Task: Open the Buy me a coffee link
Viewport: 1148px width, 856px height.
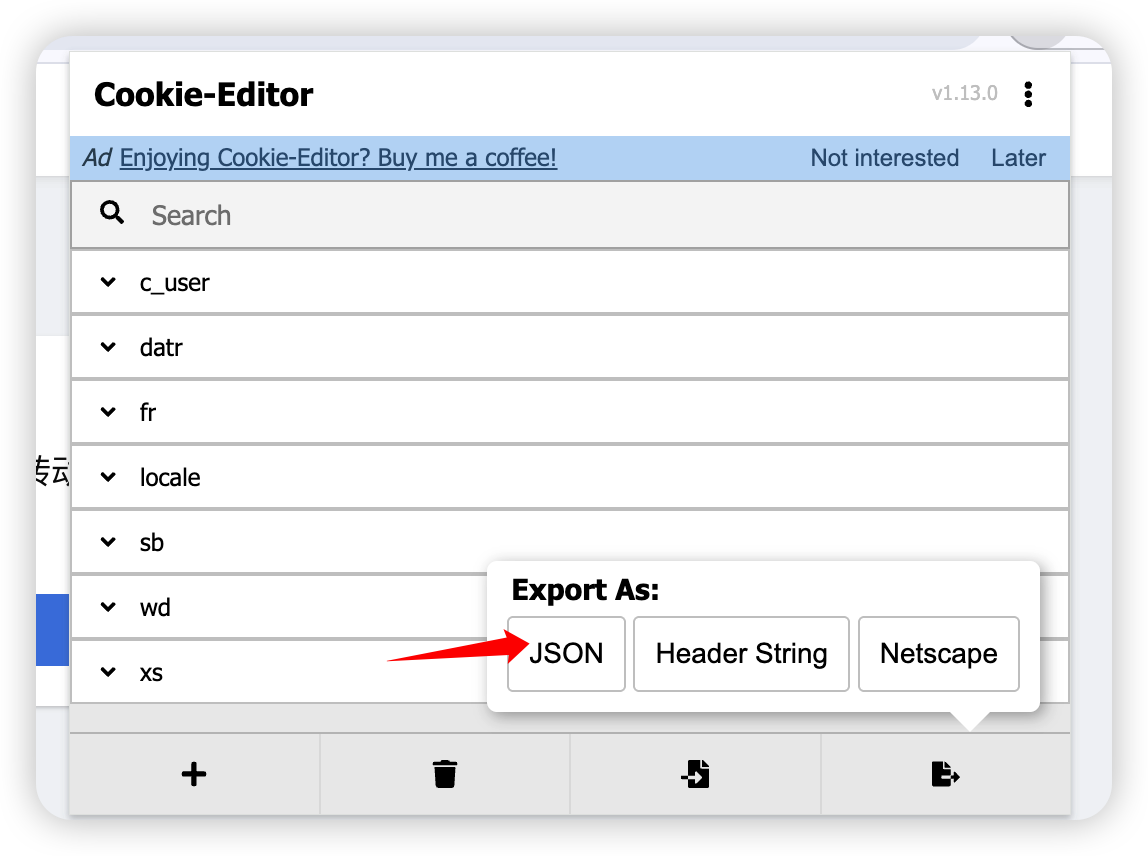Action: [x=338, y=158]
